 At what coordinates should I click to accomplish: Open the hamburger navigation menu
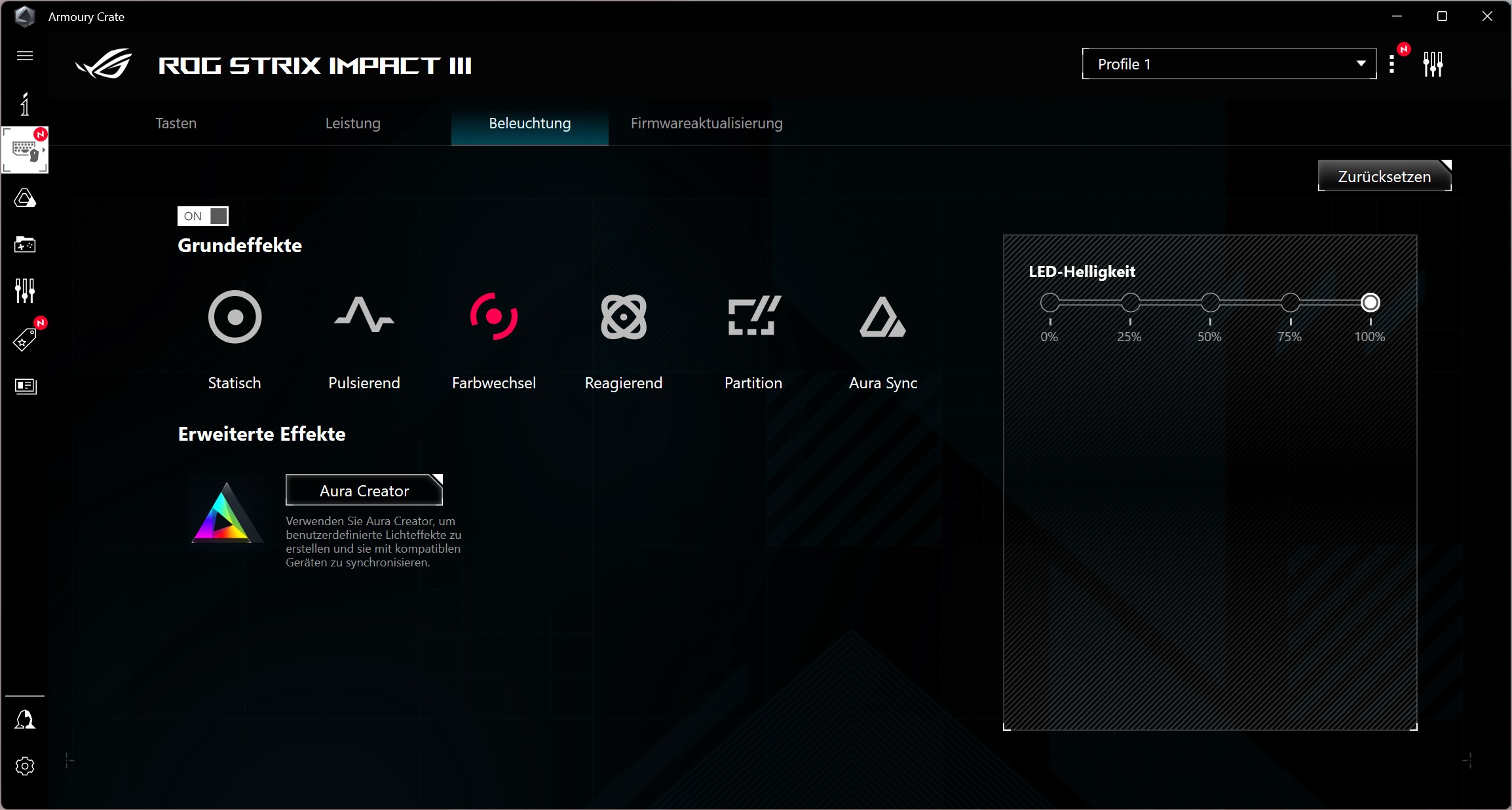[x=24, y=56]
